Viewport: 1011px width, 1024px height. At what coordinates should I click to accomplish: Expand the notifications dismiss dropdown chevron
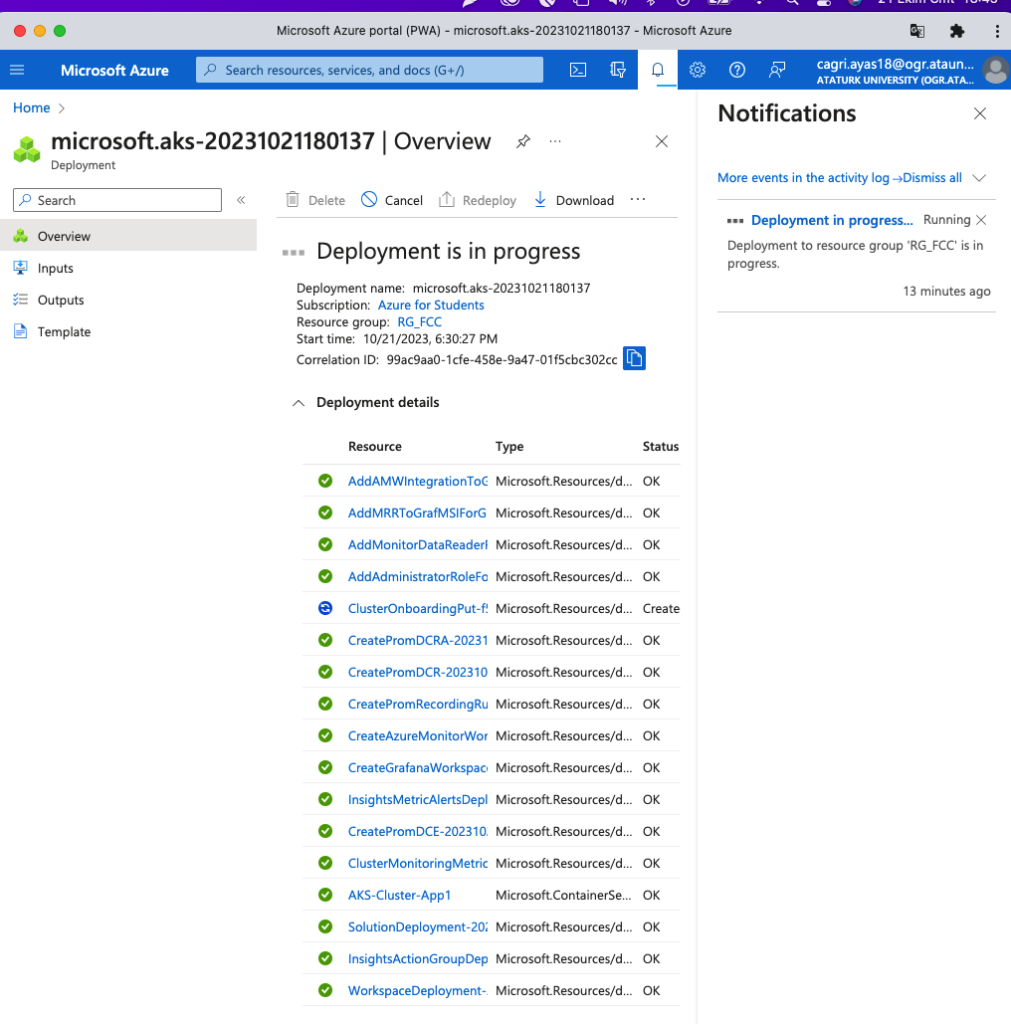point(979,178)
